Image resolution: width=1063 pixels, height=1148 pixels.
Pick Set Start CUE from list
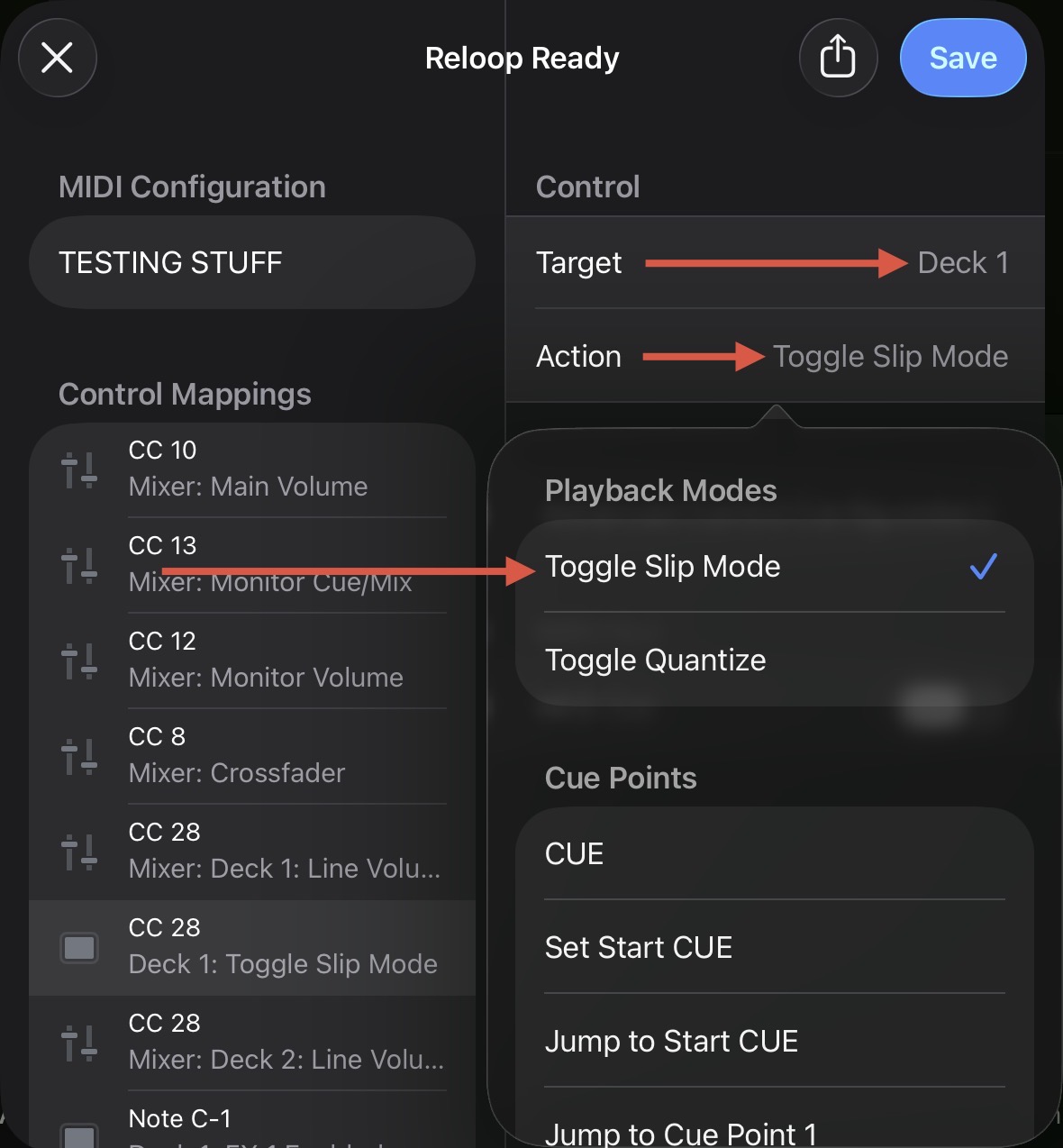pos(775,947)
